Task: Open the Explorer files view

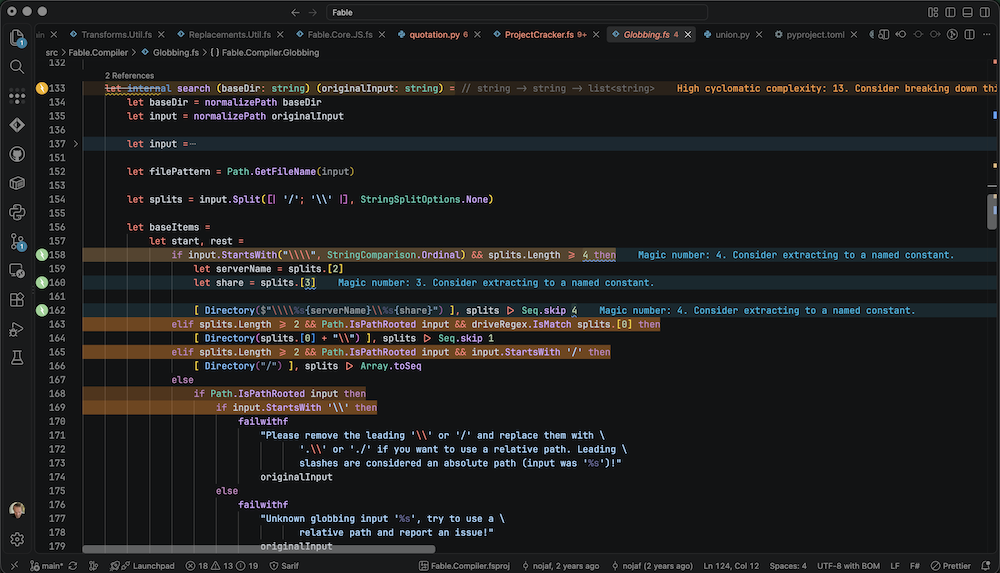Action: click(17, 38)
